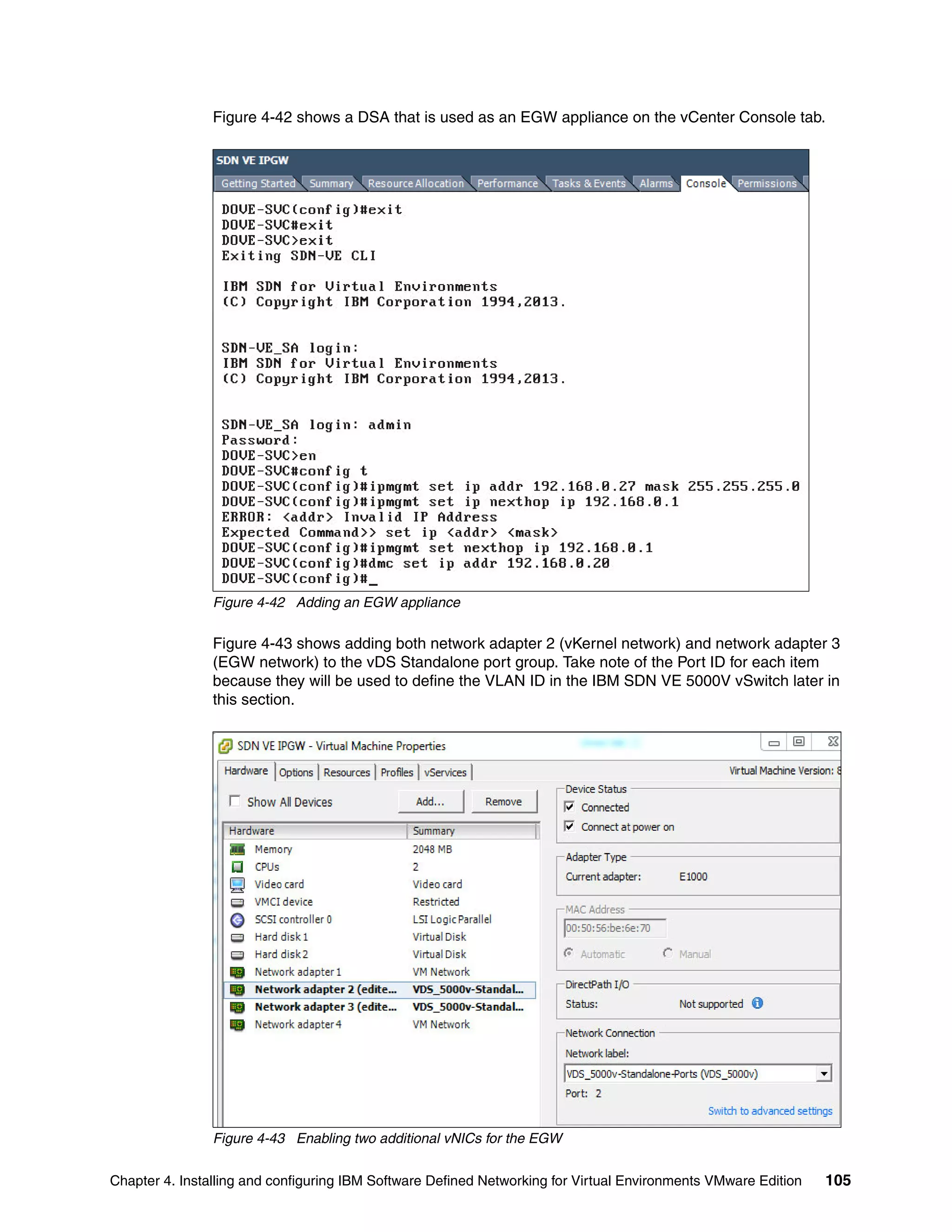Open the Profiles tab
The image size is (952, 1232).
(397, 772)
